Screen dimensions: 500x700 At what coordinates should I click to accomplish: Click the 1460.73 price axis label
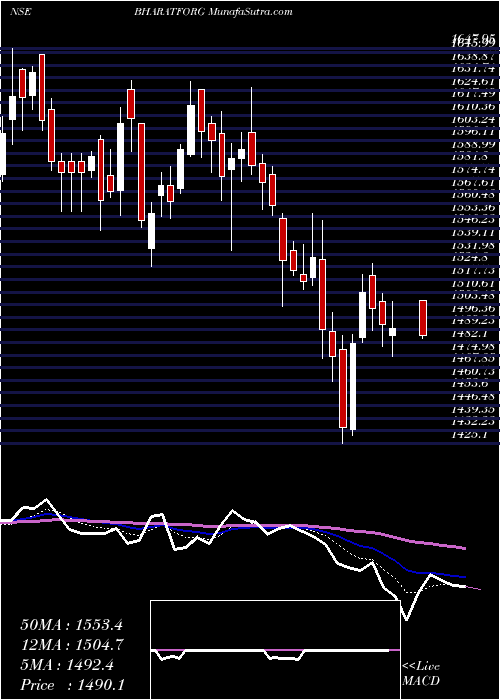[473, 372]
